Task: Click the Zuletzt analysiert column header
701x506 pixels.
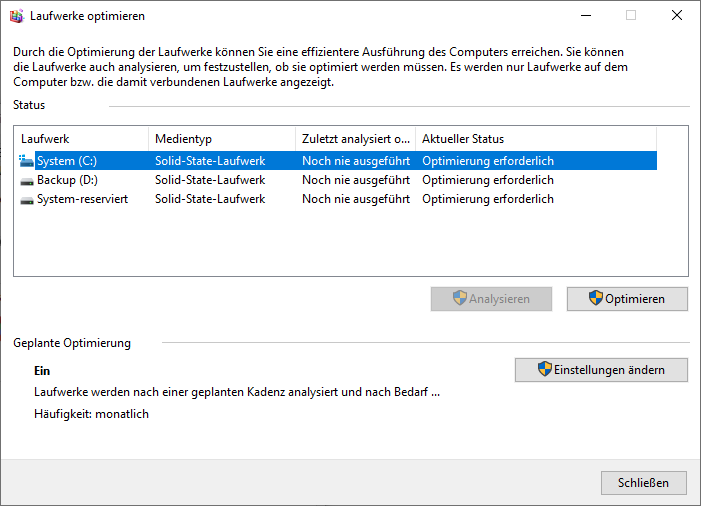Action: pyautogui.click(x=356, y=139)
